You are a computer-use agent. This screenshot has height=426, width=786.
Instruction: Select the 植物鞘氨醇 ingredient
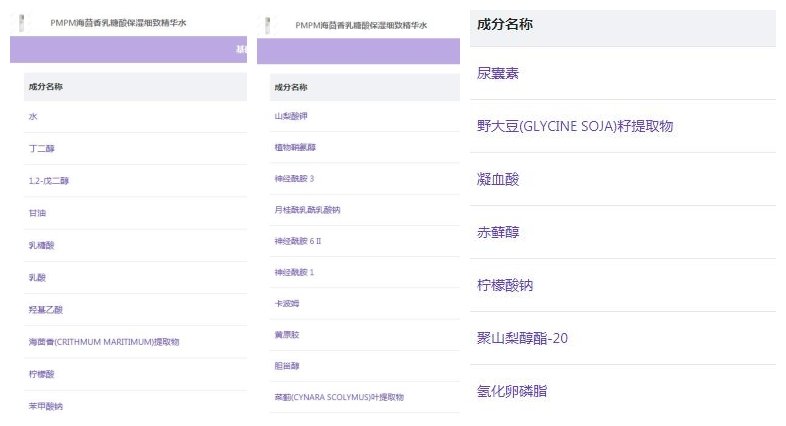[x=295, y=147]
